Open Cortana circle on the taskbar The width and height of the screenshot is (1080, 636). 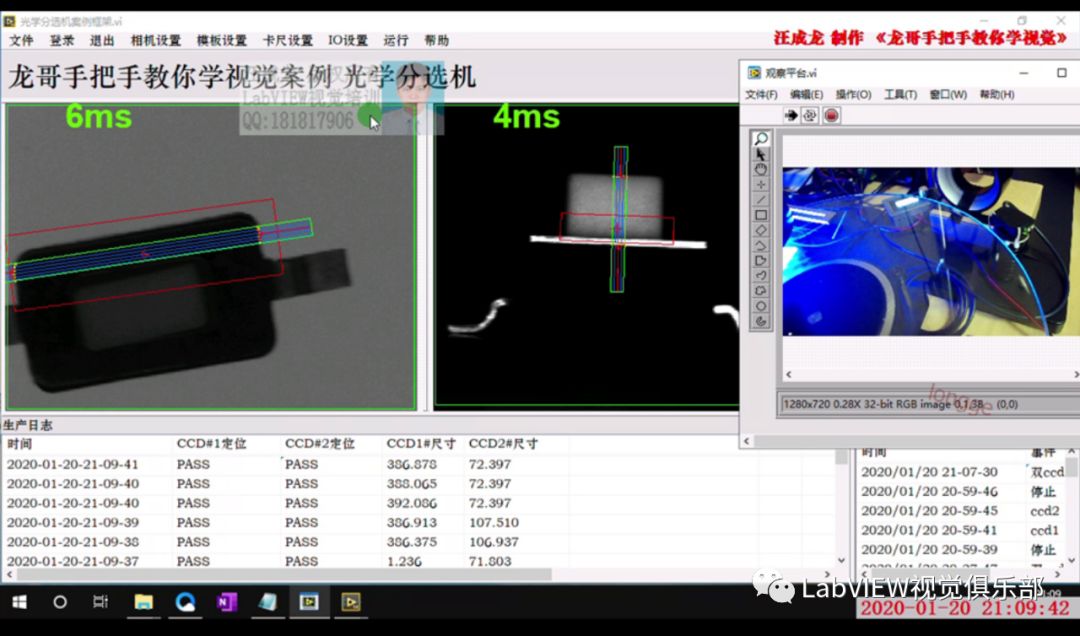click(x=60, y=602)
